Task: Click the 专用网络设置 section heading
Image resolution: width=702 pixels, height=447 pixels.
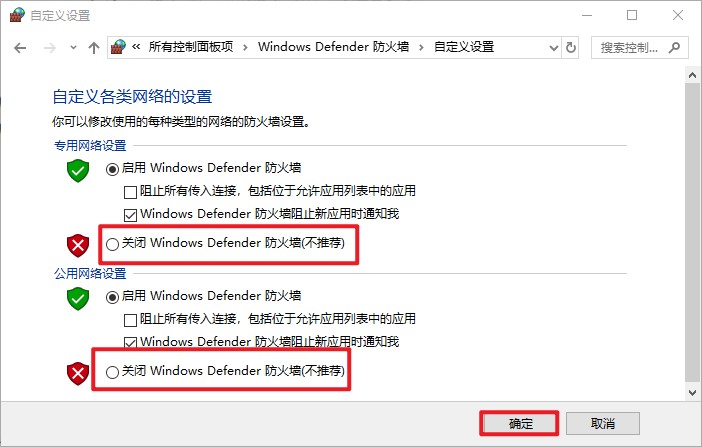Action: (90, 146)
